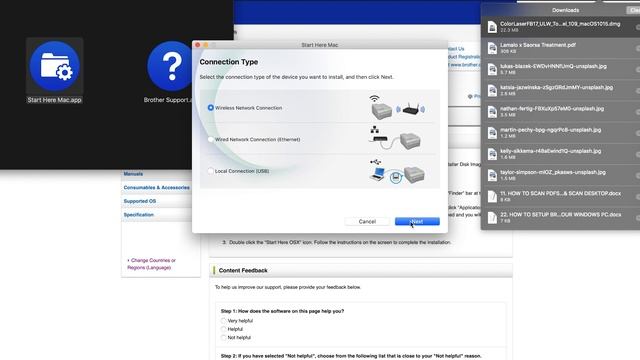The image size is (640, 360).
Task: Click the image icon beside nathan-fertig file
Action: [x=492, y=112]
